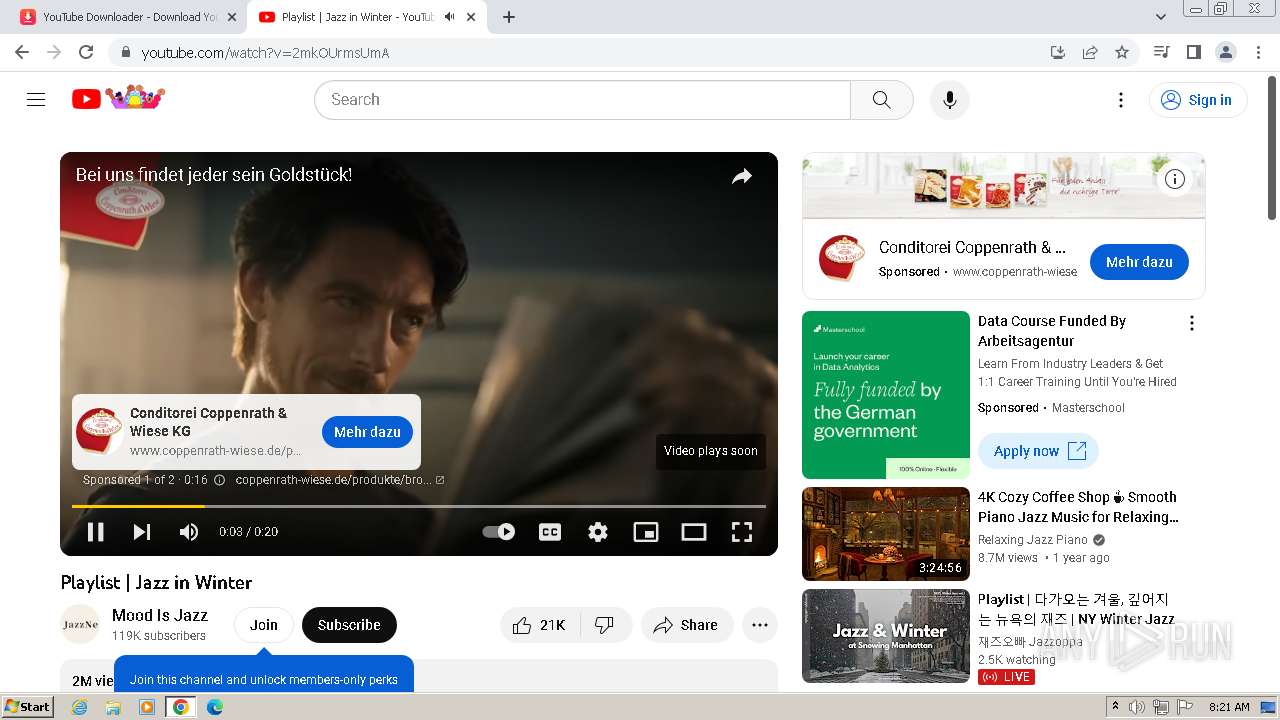
Task: Search with your voice microphone icon
Action: (949, 99)
